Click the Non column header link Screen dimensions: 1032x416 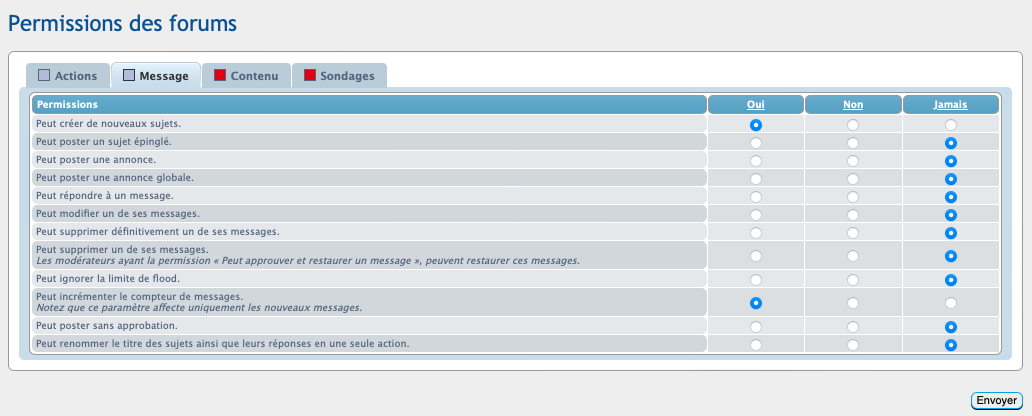[x=853, y=104]
